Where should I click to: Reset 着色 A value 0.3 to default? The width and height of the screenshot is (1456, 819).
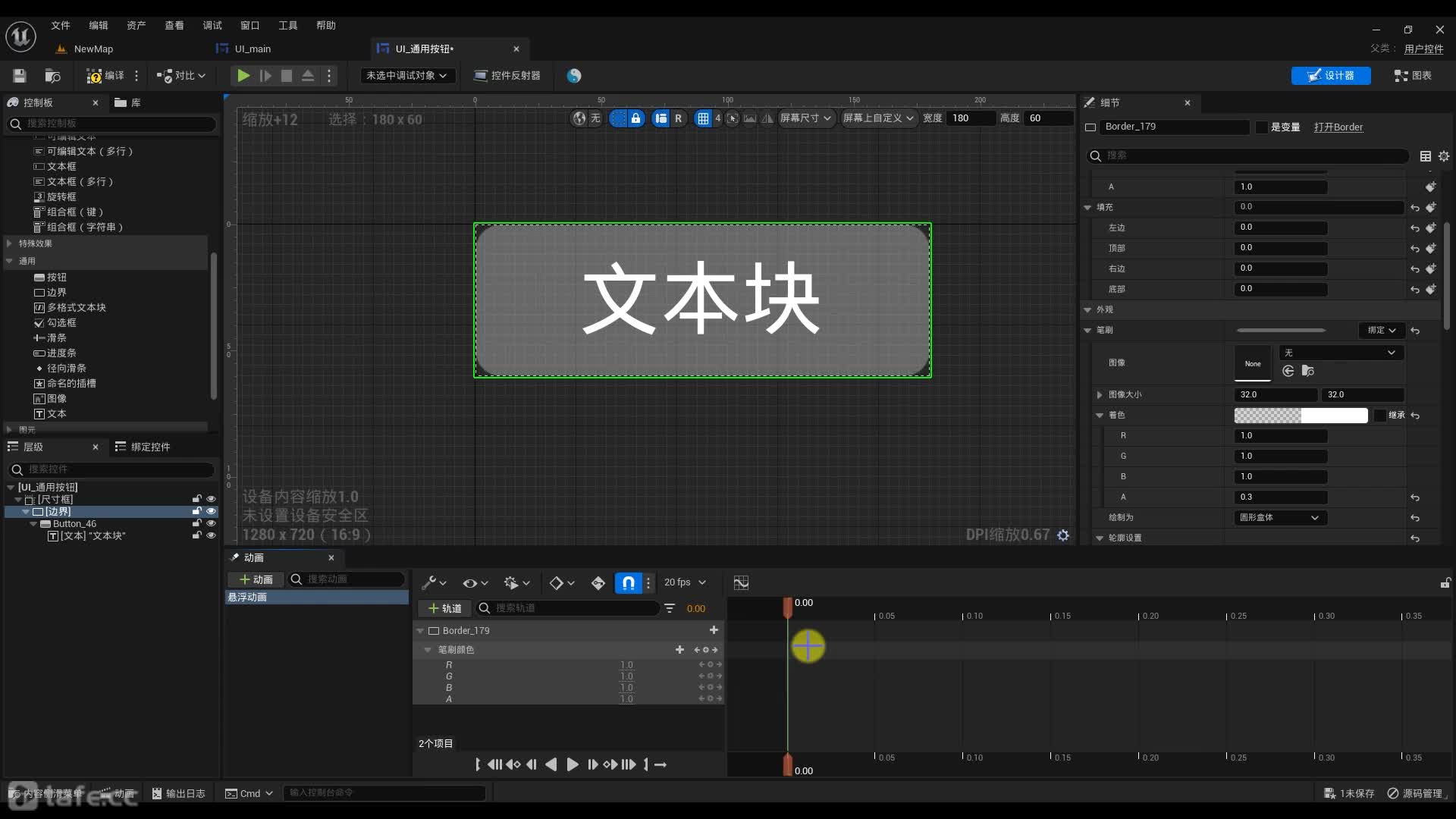1415,497
